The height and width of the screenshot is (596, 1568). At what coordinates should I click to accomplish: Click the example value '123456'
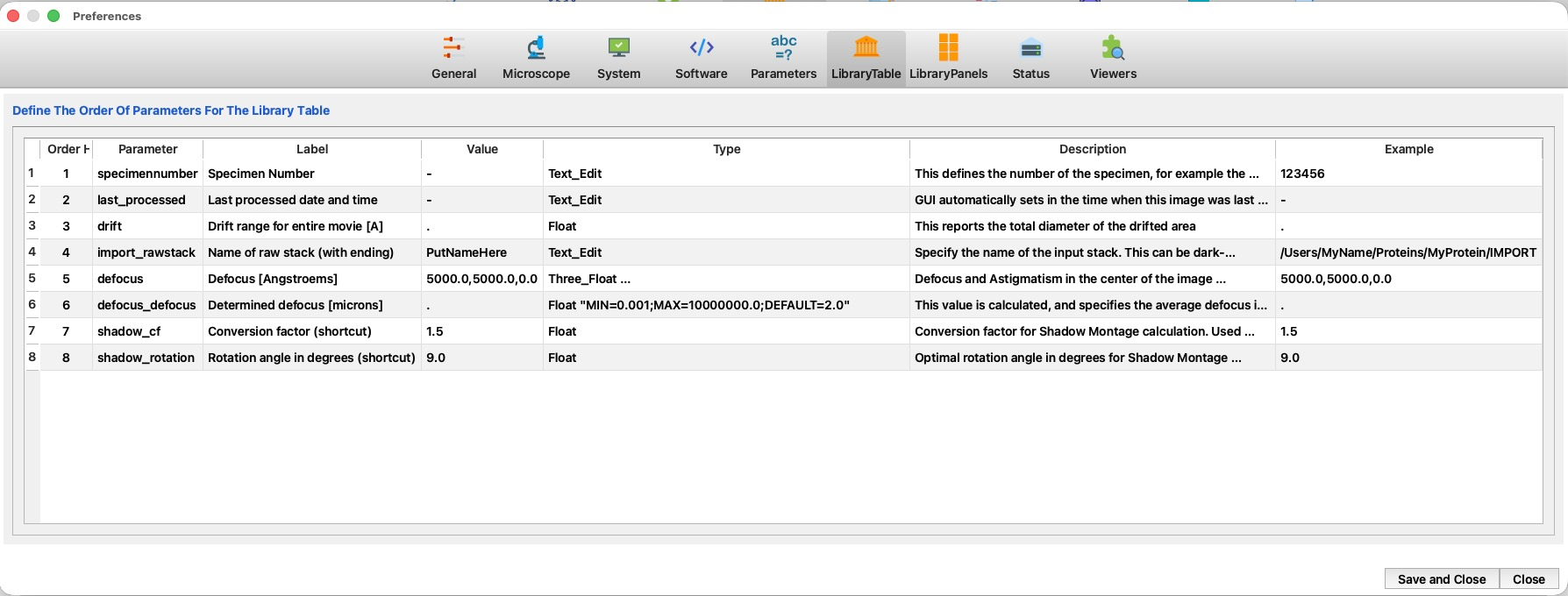tap(1408, 174)
